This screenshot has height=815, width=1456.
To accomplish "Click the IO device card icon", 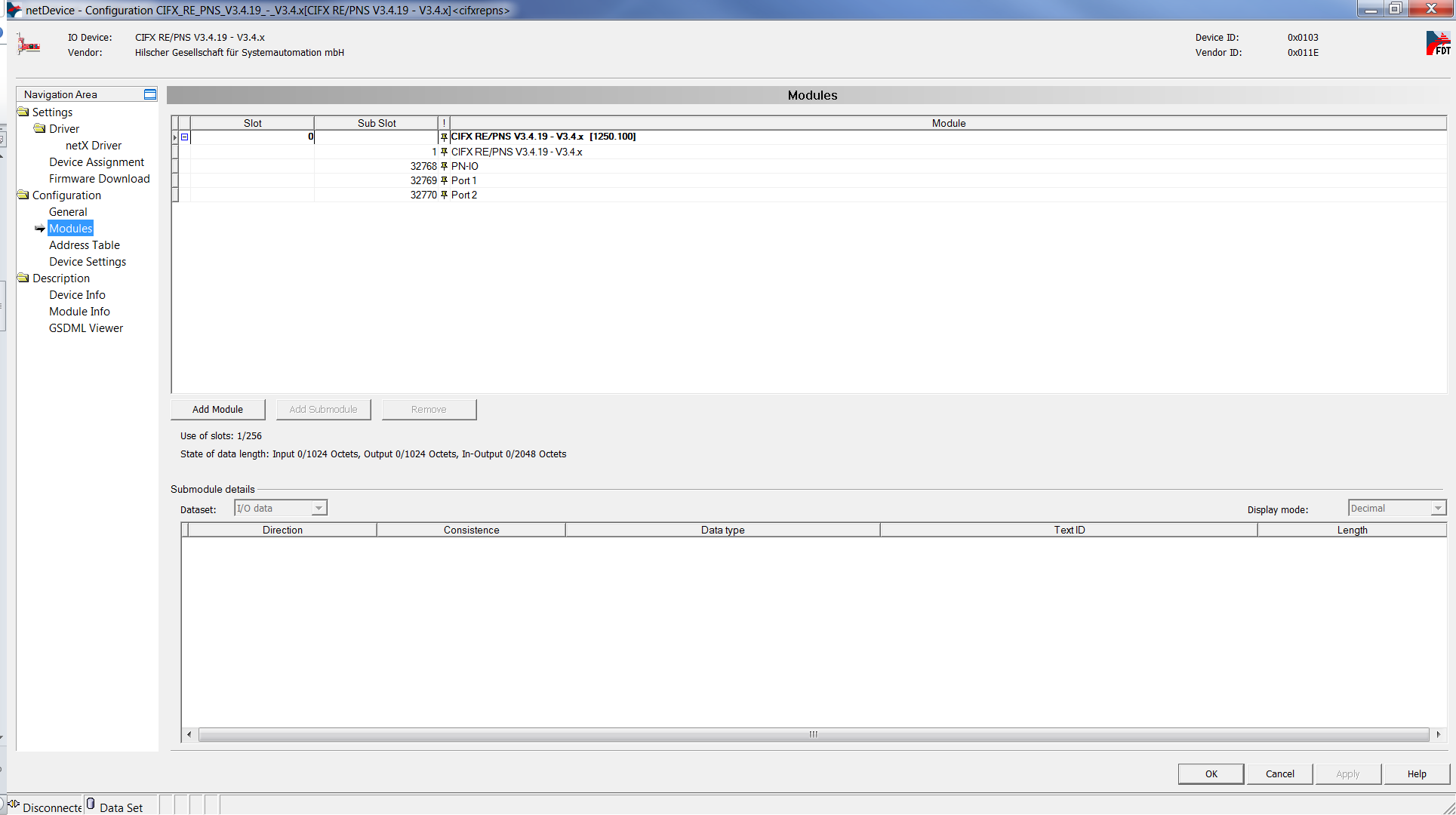I will 29,45.
